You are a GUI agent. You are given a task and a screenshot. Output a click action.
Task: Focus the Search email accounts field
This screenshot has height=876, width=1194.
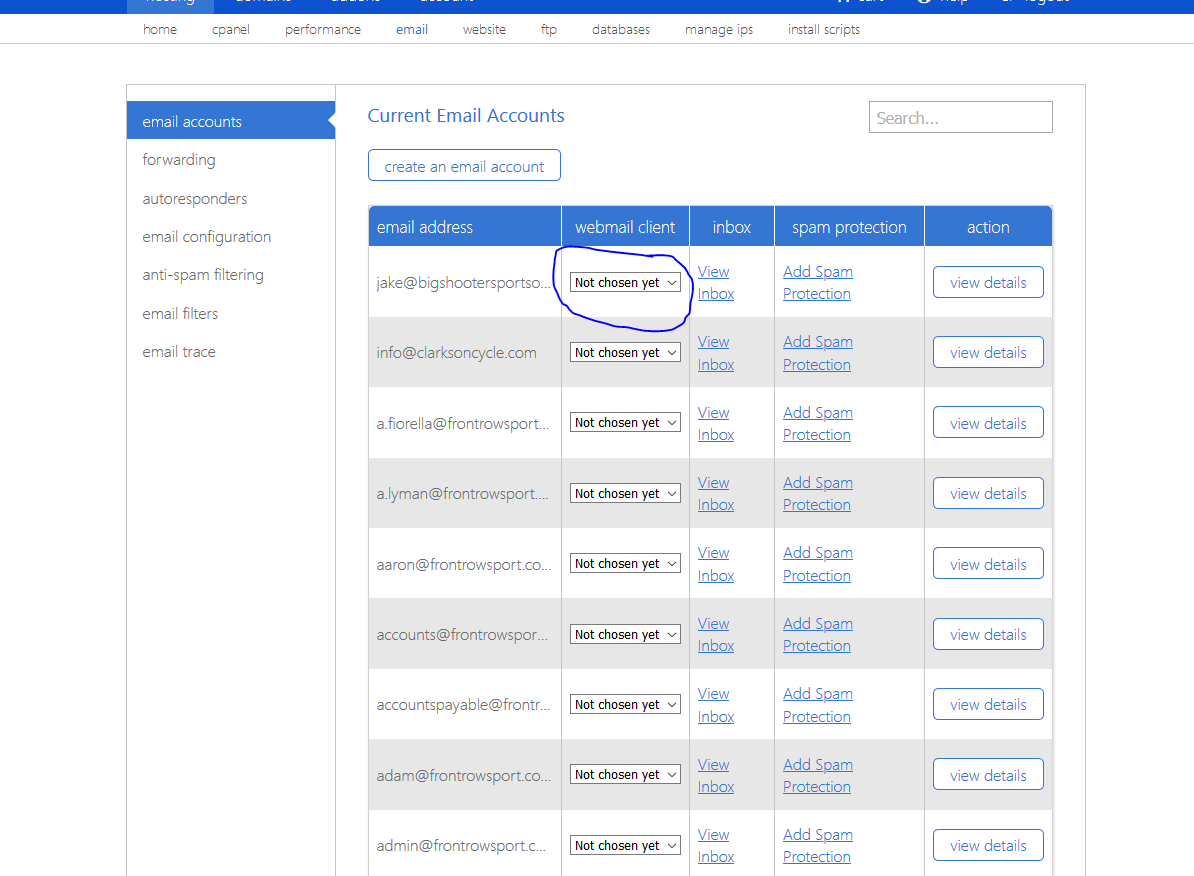(960, 118)
